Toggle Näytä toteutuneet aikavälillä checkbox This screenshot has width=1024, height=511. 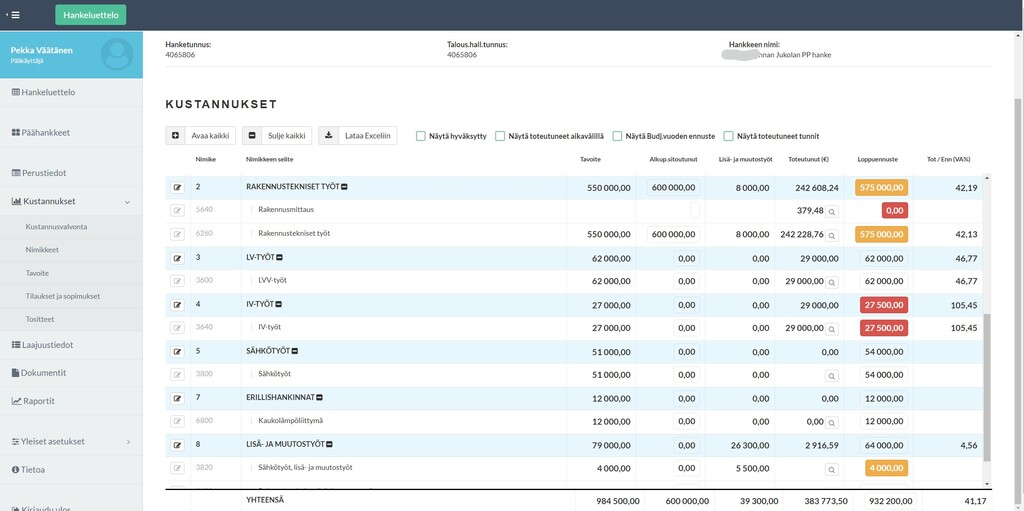tap(500, 136)
